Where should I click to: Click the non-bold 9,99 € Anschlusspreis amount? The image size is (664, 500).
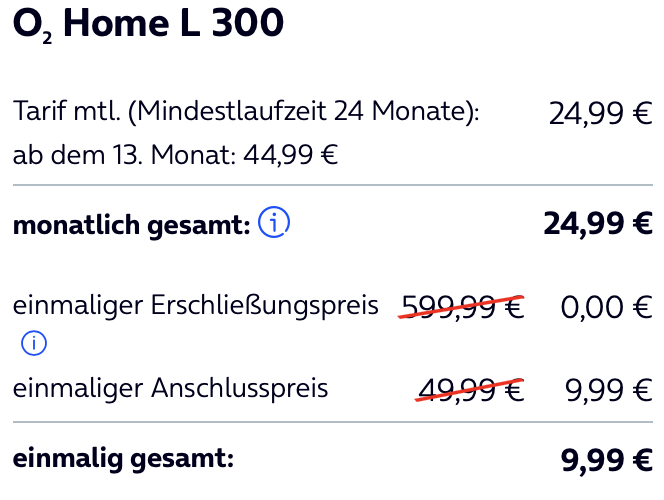(x=609, y=390)
